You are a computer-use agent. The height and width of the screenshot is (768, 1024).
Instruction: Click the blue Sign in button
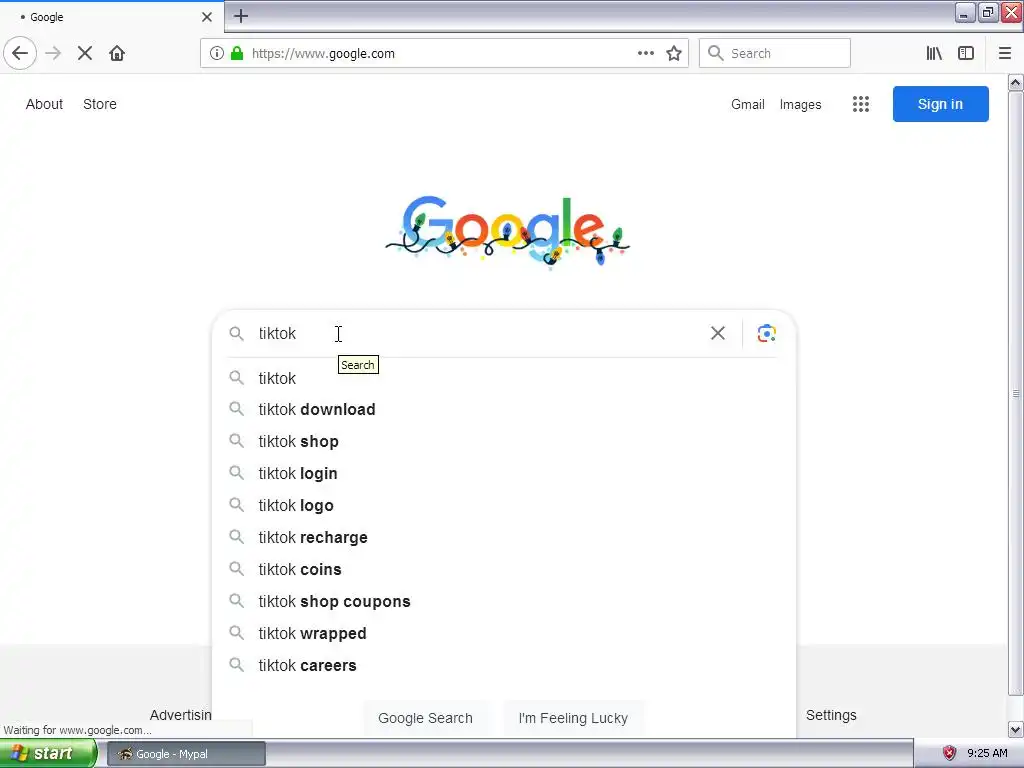940,104
